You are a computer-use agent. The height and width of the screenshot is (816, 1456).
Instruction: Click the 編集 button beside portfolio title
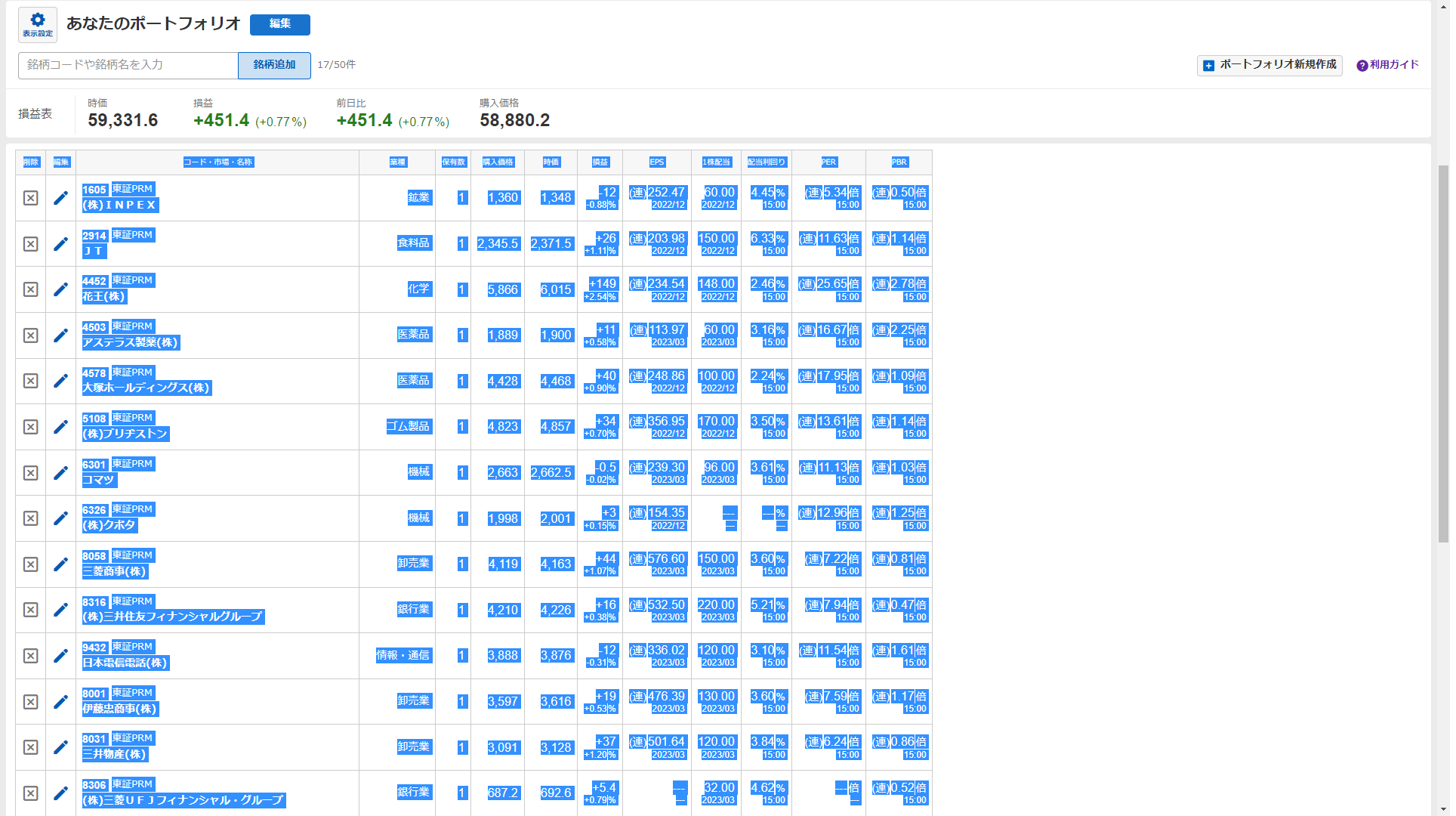pyautogui.click(x=279, y=24)
